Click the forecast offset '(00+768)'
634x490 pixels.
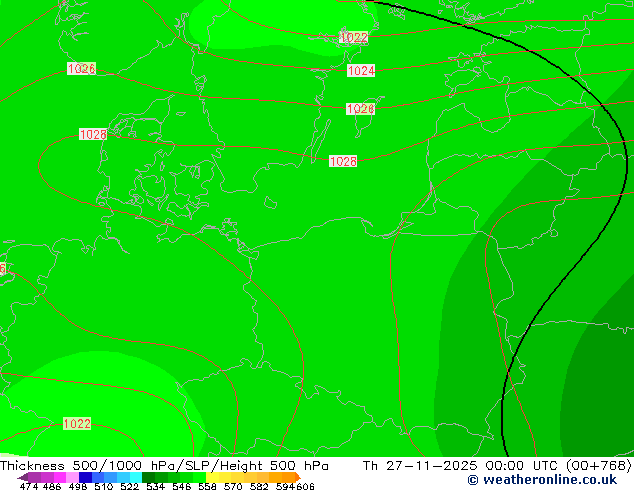point(598,466)
